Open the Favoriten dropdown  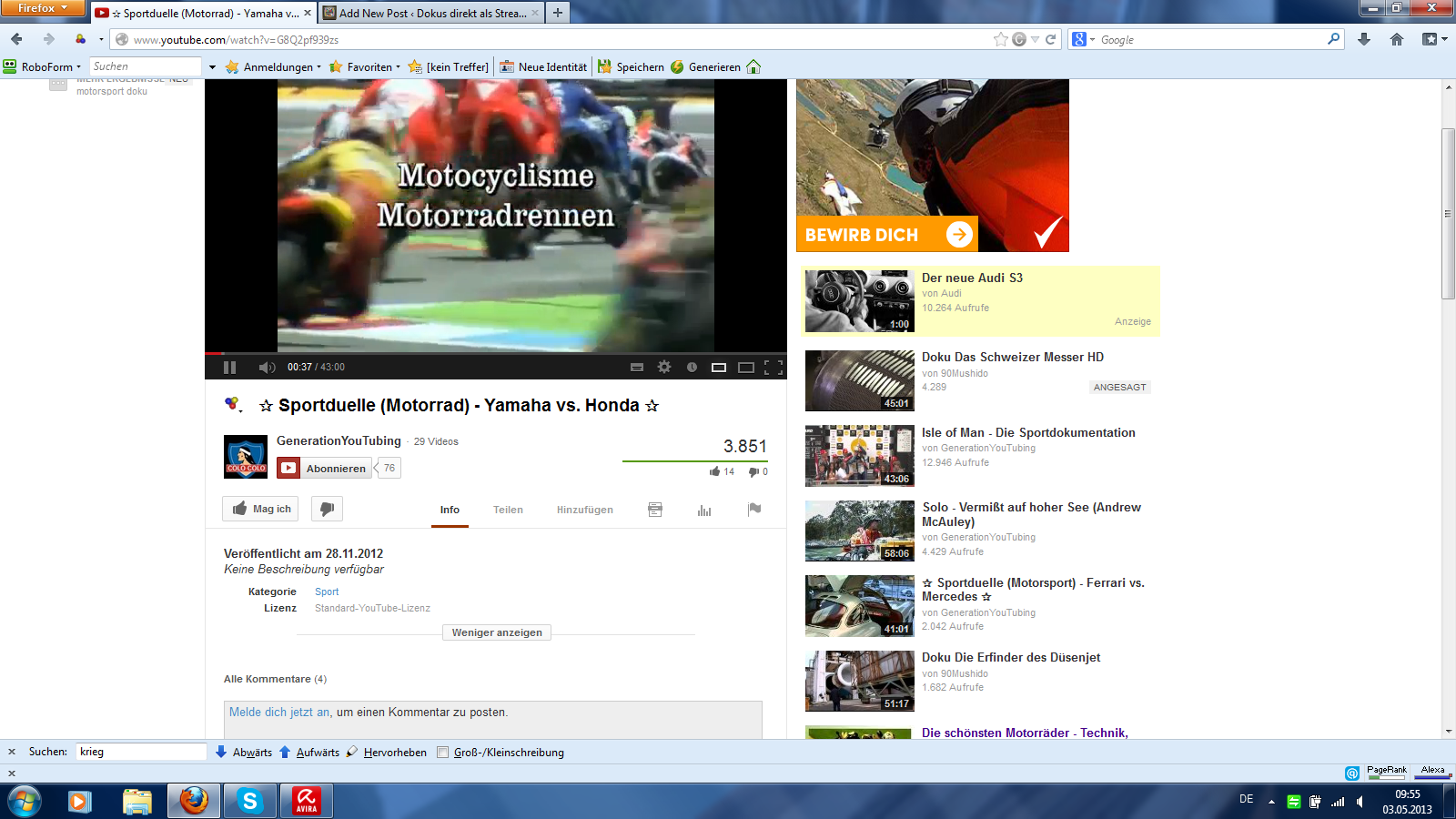(x=365, y=66)
